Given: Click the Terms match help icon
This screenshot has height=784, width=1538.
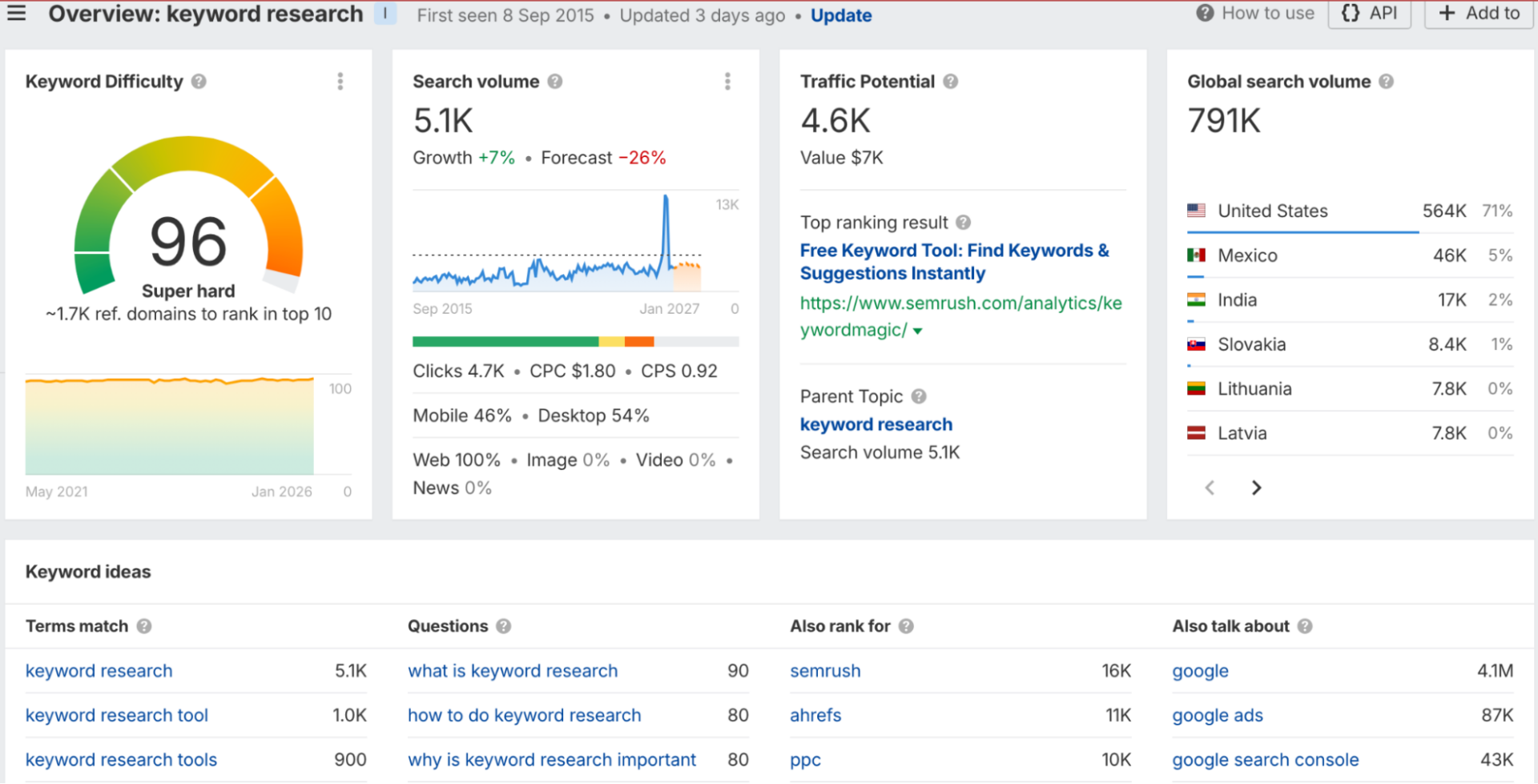Looking at the screenshot, I should [x=145, y=626].
